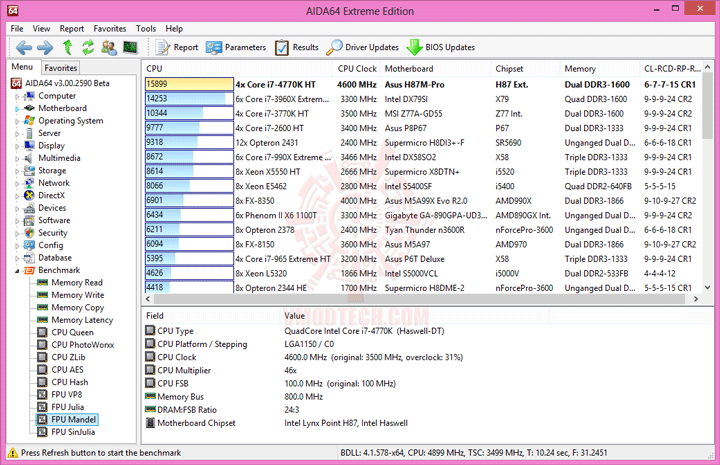Expand the Operating System node
Viewport: 720px width, 465px height.
pos(17,121)
